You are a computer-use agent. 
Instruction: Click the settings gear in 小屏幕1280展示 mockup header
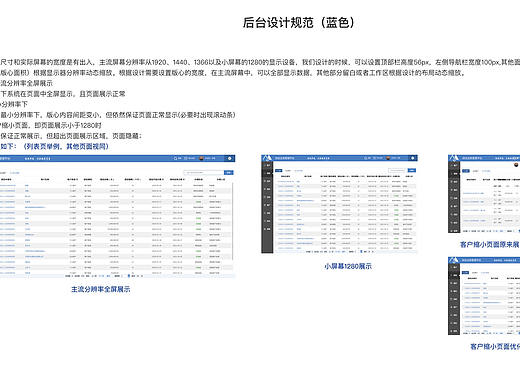coord(412,158)
